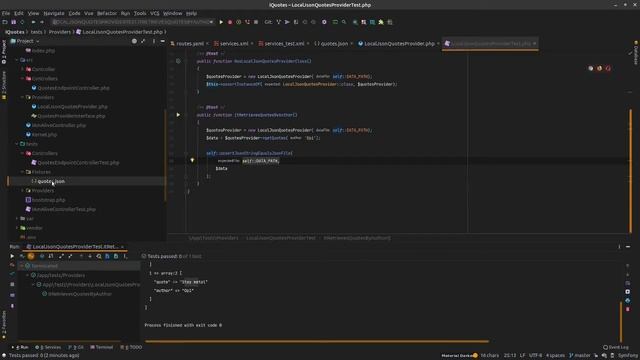Image resolution: width=640 pixels, height=360 pixels.
Task: Click the green Run button in main toolbar
Action: 221,22
